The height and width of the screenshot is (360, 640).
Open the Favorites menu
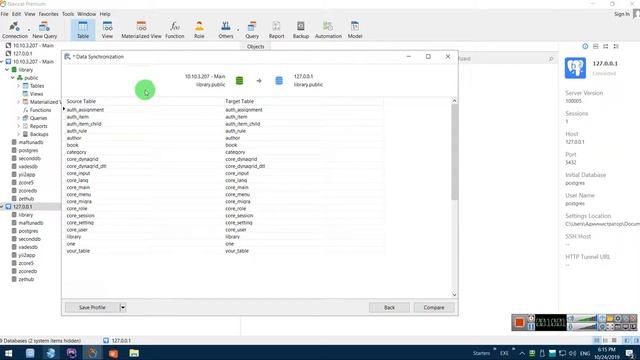(49, 14)
